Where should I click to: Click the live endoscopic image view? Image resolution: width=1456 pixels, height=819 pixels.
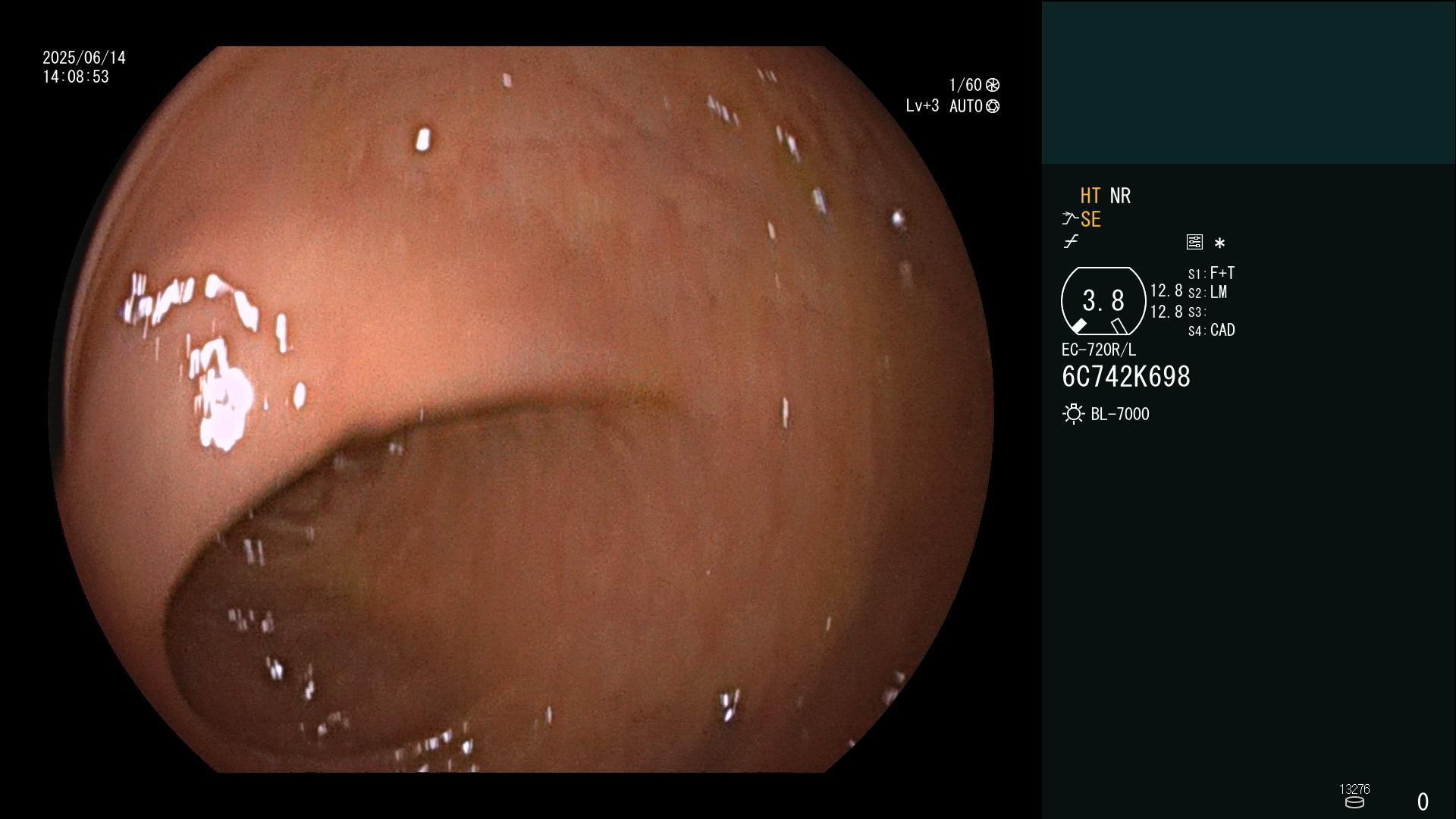(521, 409)
